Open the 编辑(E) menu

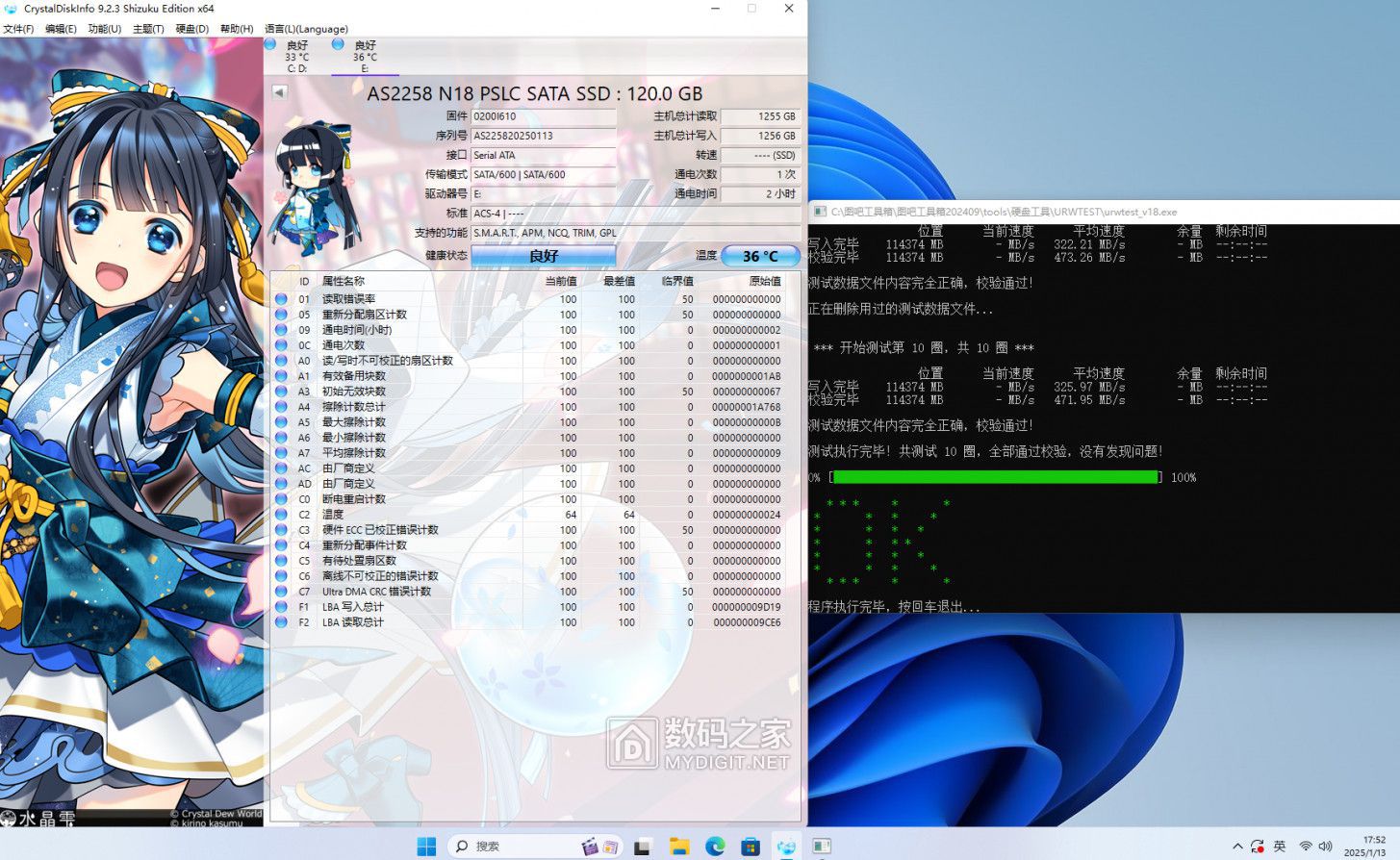click(61, 29)
